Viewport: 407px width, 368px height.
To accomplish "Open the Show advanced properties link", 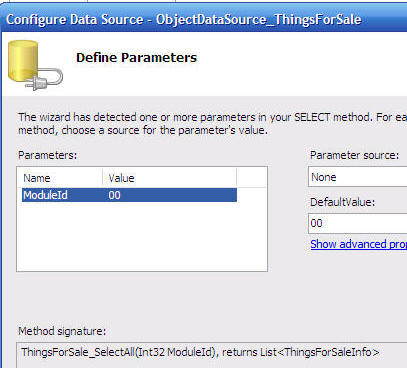I will click(359, 244).
